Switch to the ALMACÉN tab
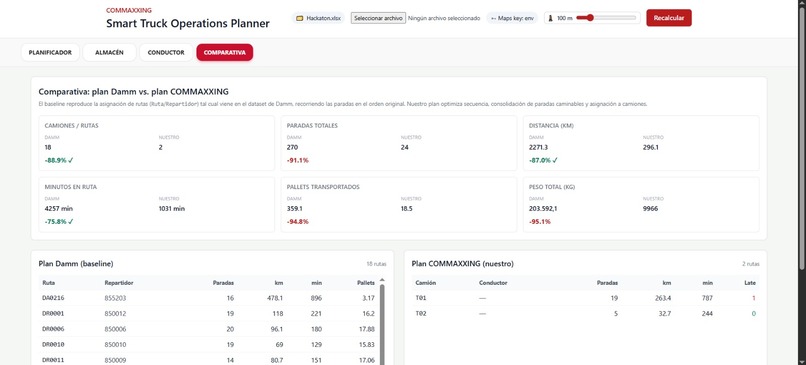The width and height of the screenshot is (806, 365). pyautogui.click(x=109, y=52)
